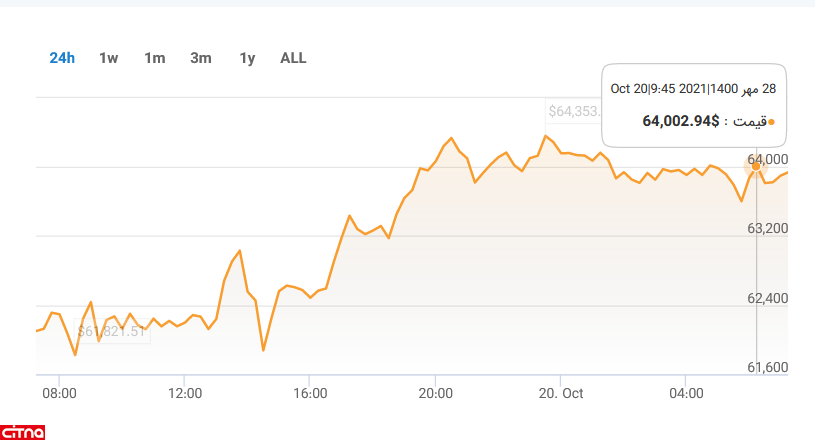Click the 20:00 time axis label
The height and width of the screenshot is (440, 815).
(x=436, y=392)
